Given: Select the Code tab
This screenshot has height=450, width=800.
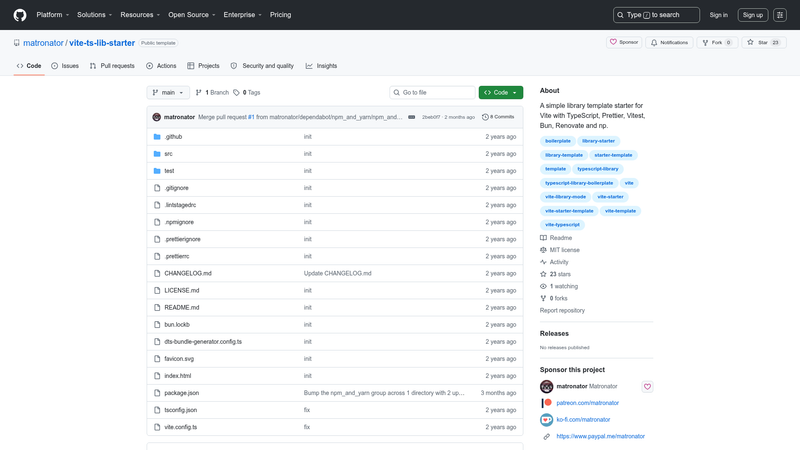Looking at the screenshot, I should (29, 66).
